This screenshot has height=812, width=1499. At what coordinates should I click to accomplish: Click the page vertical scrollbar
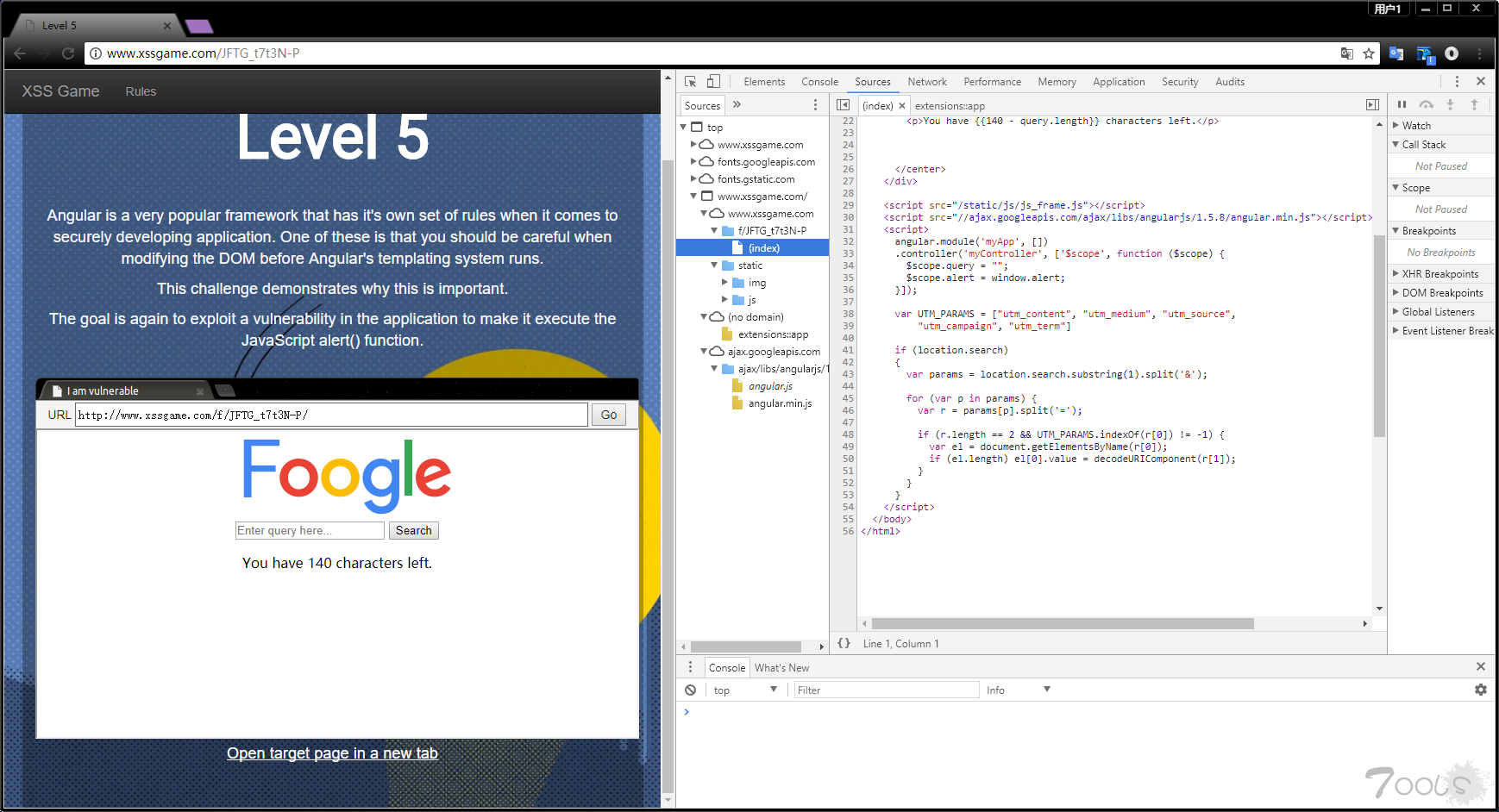coord(668,478)
